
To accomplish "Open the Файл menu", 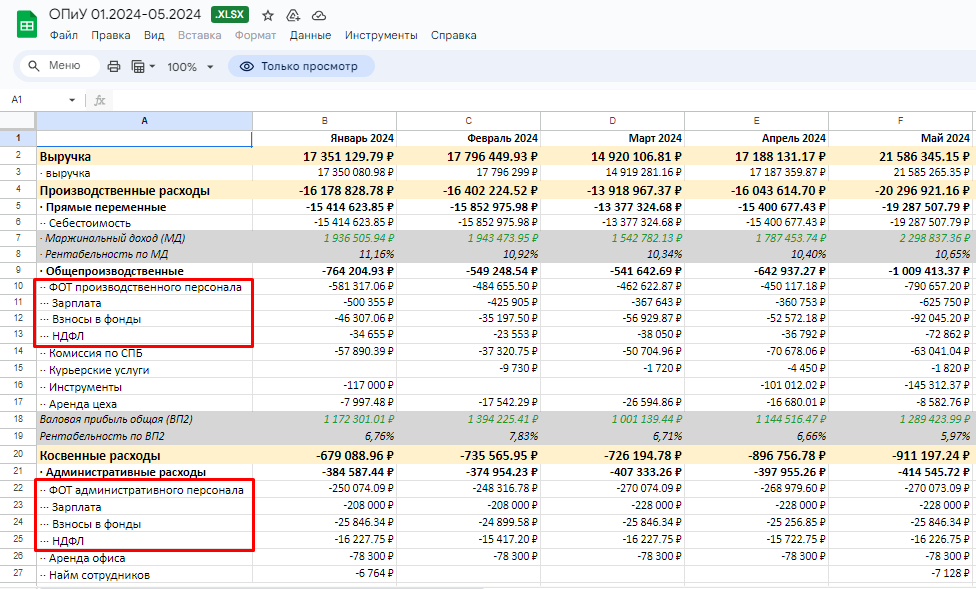I will click(x=64, y=35).
